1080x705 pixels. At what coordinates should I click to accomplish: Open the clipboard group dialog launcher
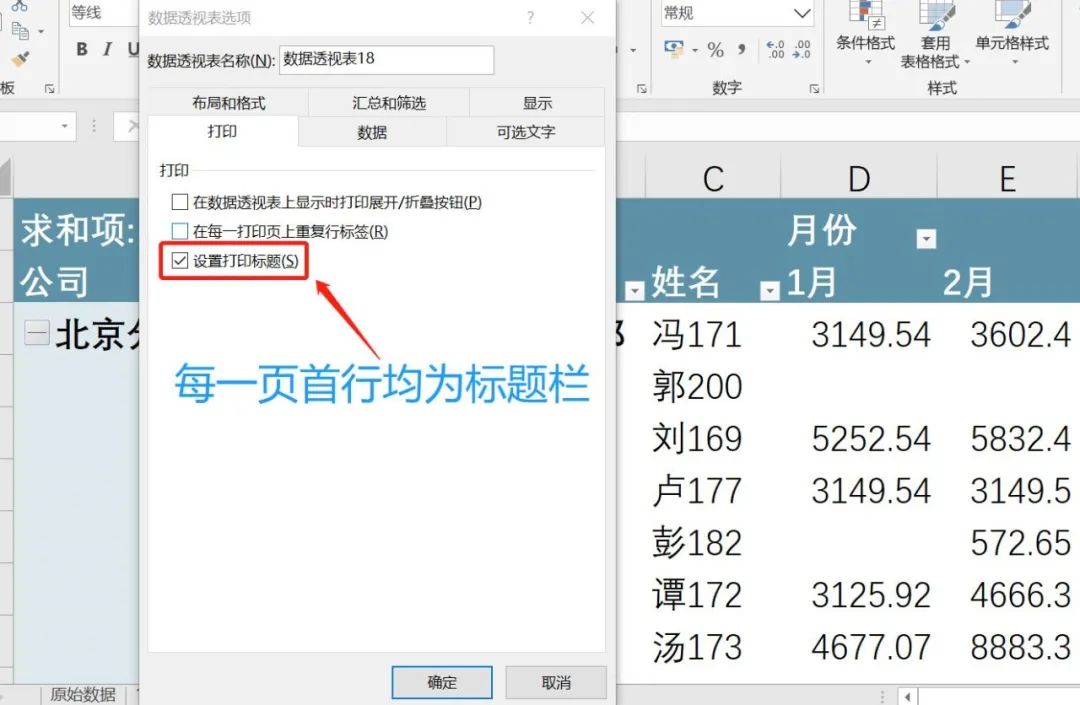coord(50,89)
